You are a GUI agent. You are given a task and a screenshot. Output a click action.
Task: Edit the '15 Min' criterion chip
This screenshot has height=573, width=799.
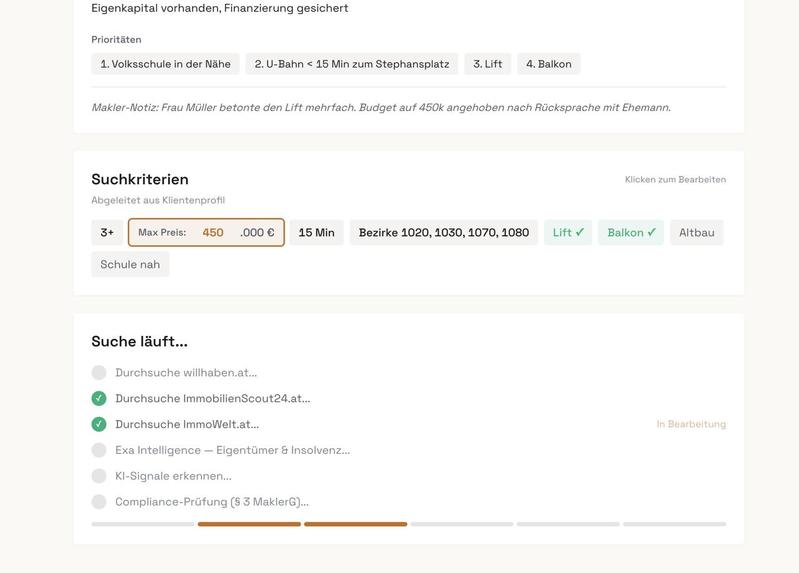(x=316, y=232)
